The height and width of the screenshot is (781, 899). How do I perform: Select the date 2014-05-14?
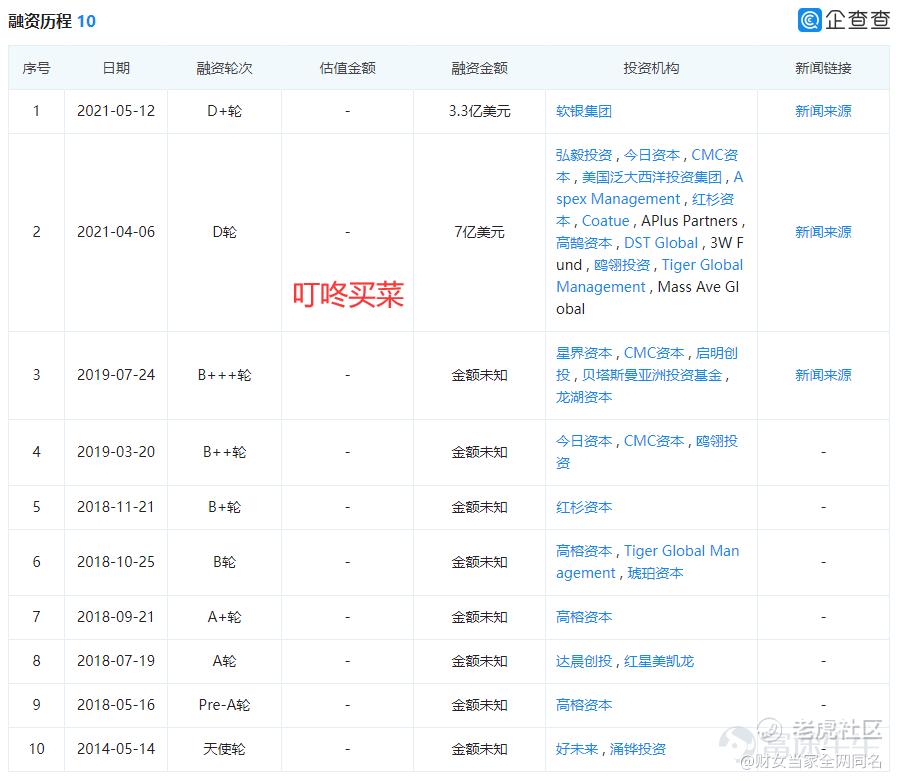[116, 749]
